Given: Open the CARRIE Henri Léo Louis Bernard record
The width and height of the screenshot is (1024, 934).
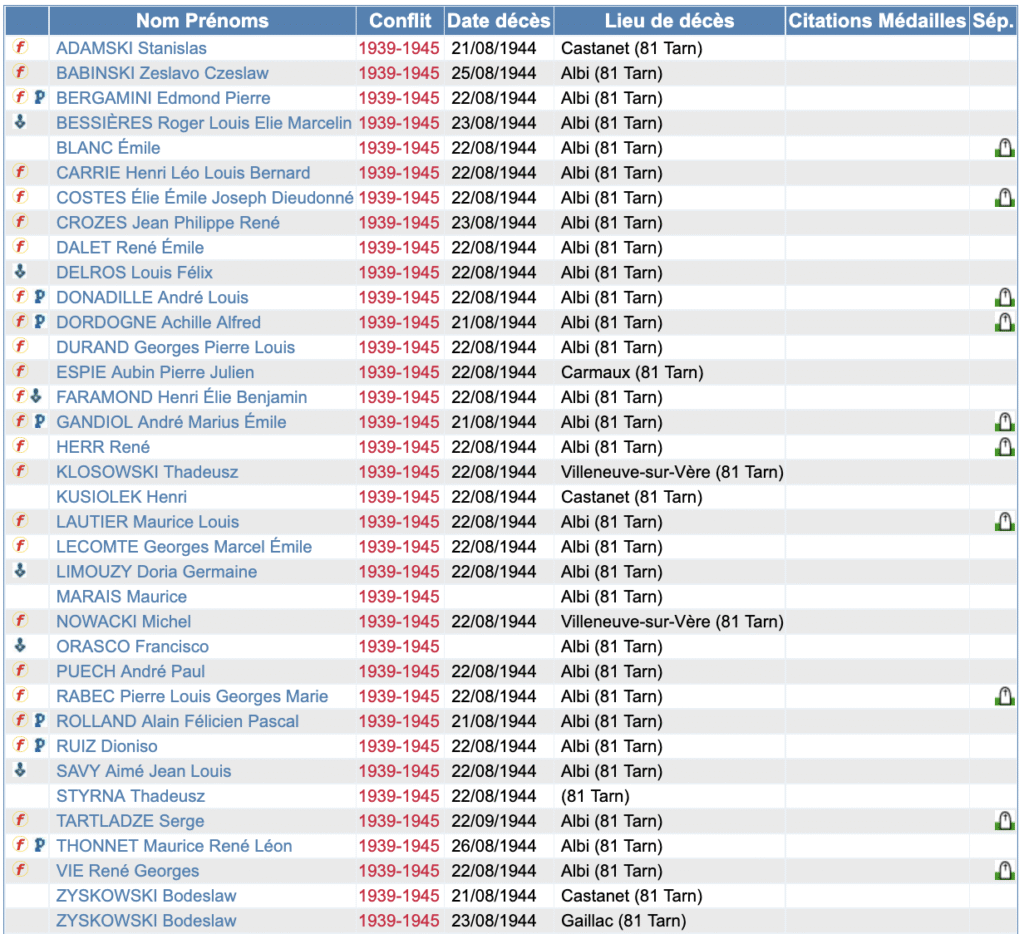Looking at the screenshot, I should coord(183,173).
